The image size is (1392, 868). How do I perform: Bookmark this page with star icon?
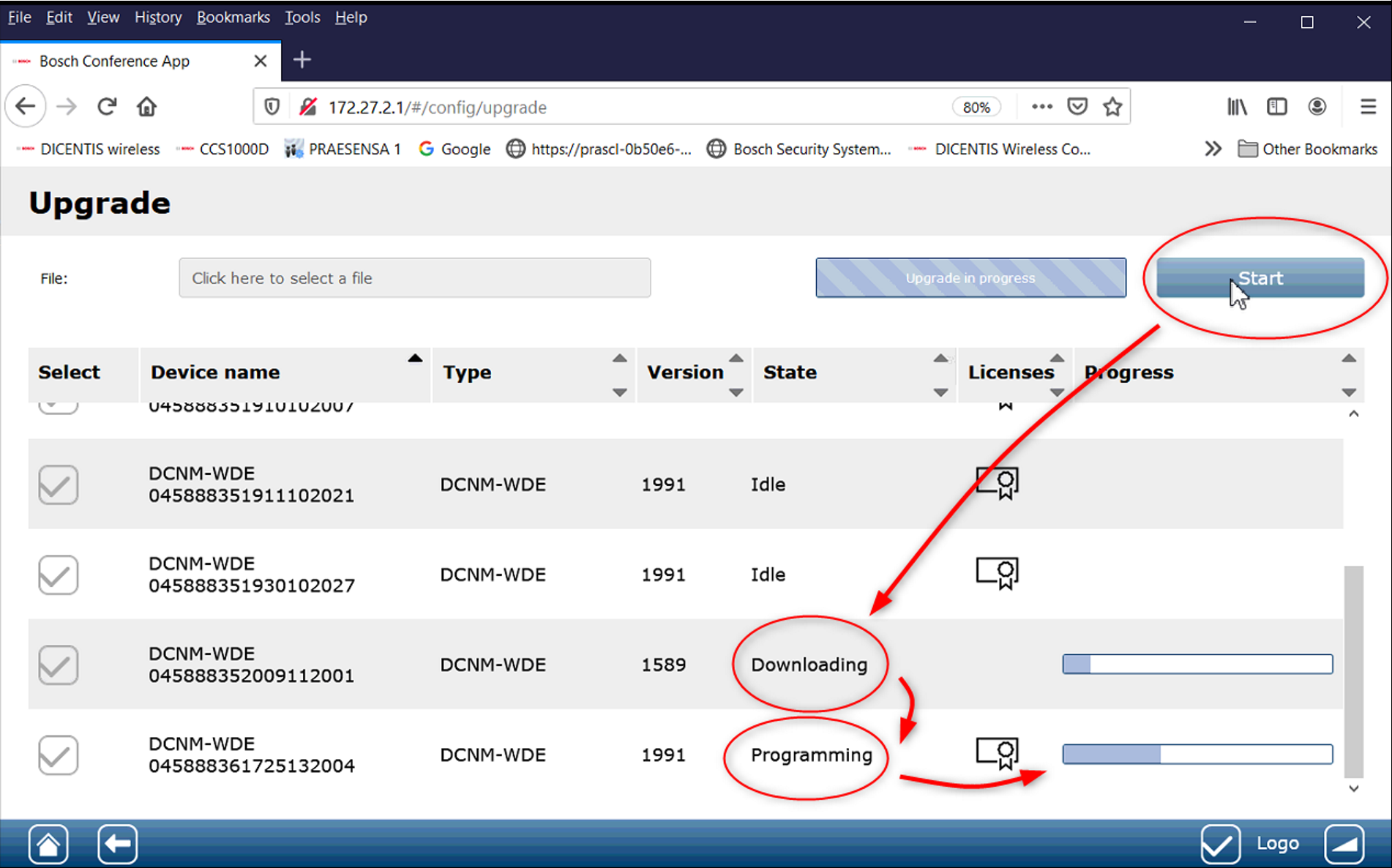tap(1112, 107)
